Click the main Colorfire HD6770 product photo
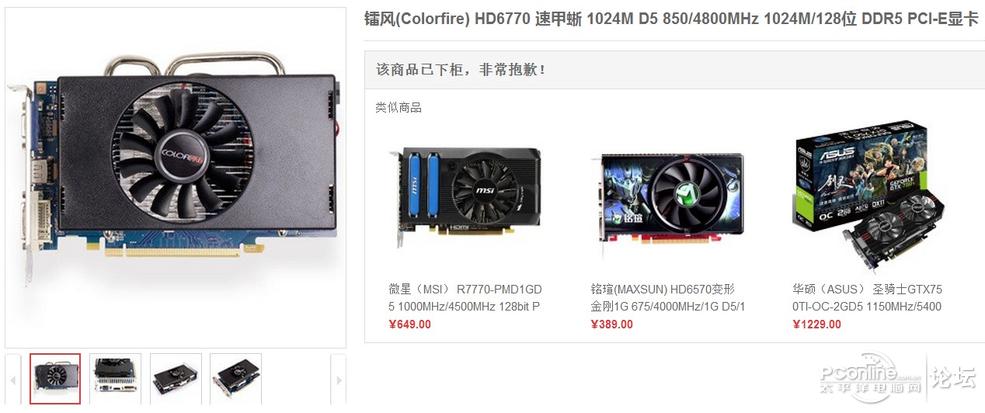The image size is (985, 413). click(x=175, y=177)
